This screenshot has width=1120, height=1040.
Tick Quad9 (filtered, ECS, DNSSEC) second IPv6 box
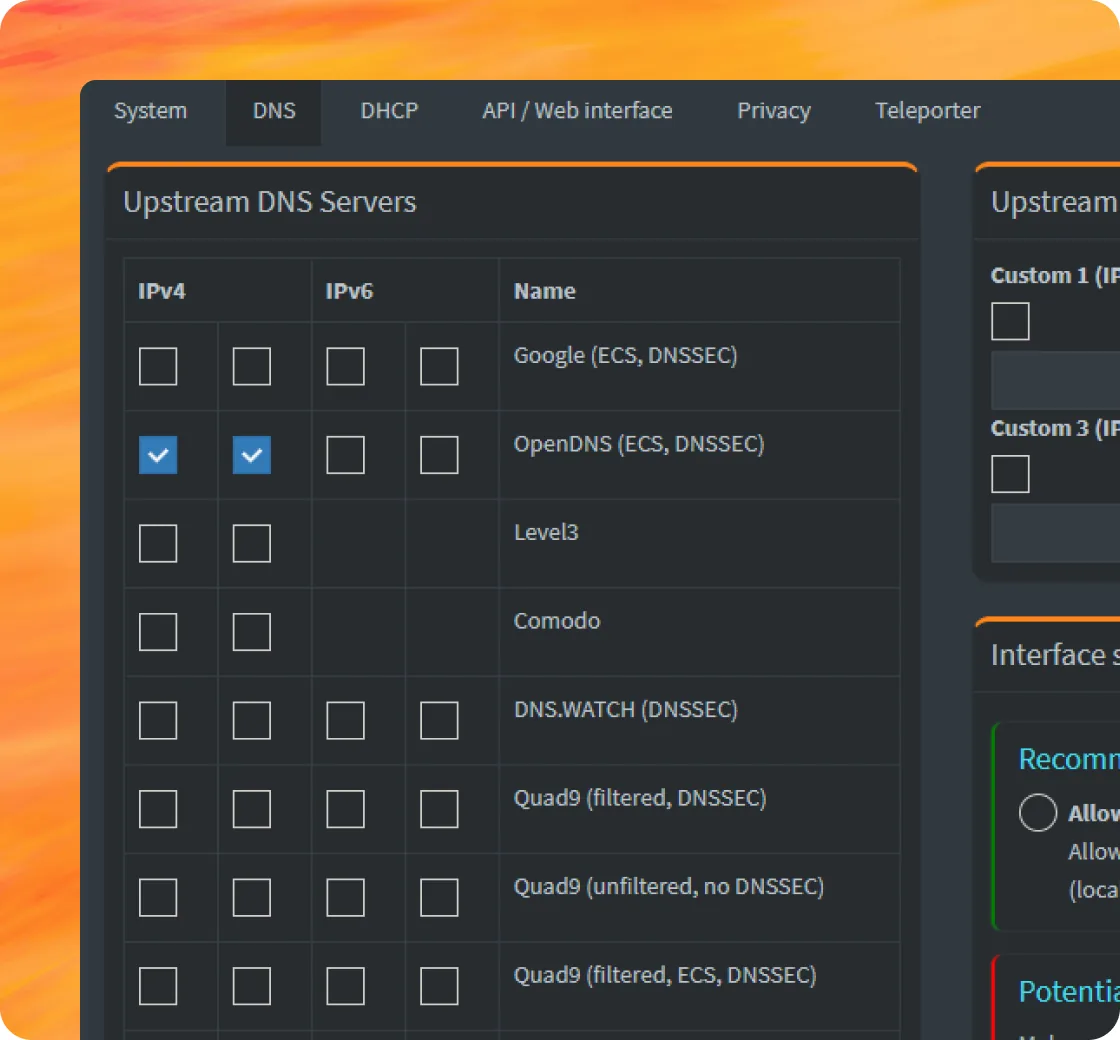(x=439, y=986)
